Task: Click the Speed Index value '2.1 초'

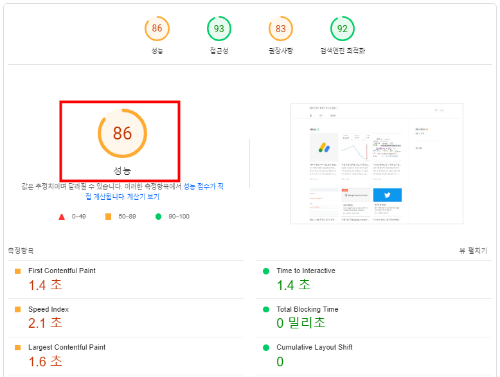Action: point(45,323)
